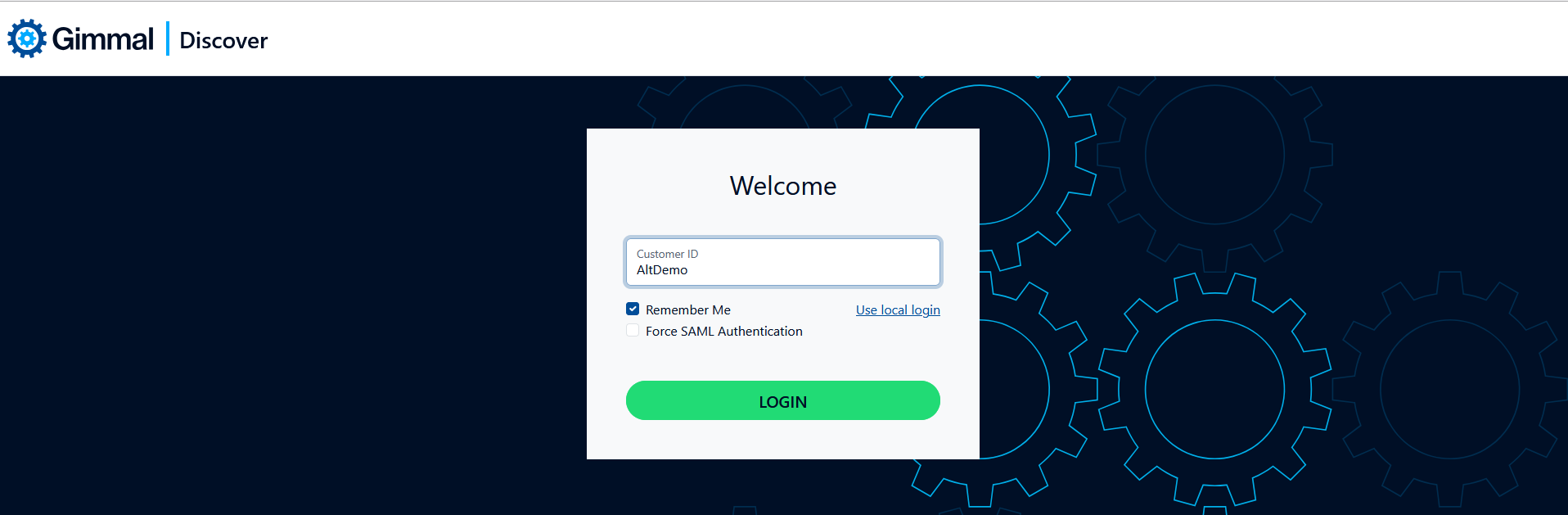Uncheck the Remember Me checkbox
This screenshot has width=1568, height=515.
click(633, 309)
